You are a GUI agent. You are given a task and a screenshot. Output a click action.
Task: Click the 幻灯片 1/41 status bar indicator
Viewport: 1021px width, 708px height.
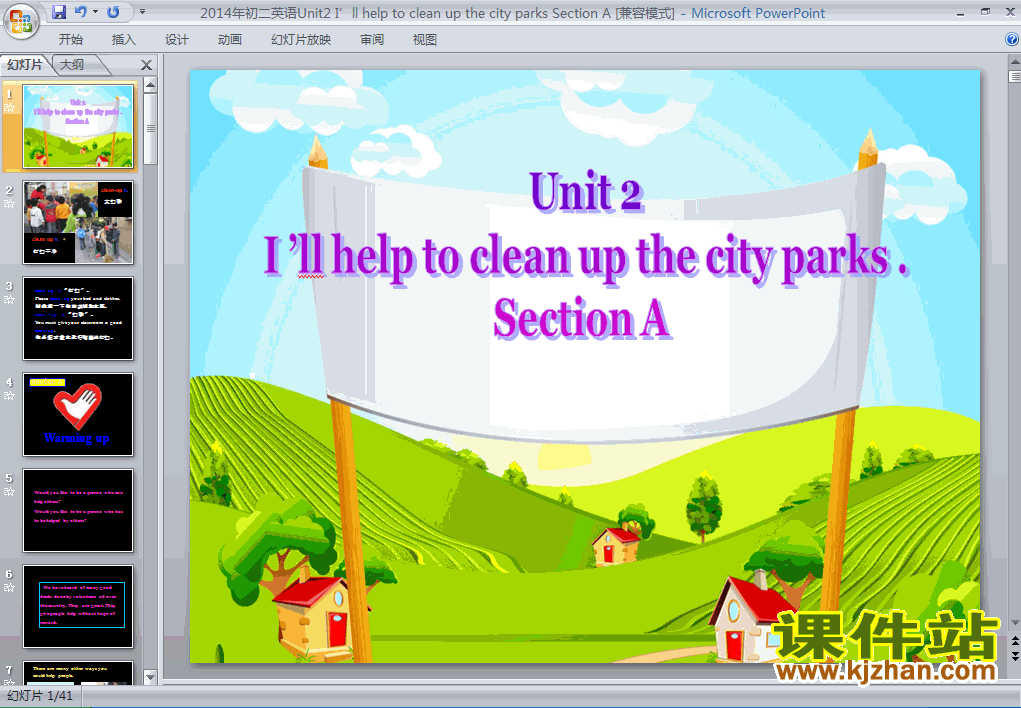tap(40, 696)
